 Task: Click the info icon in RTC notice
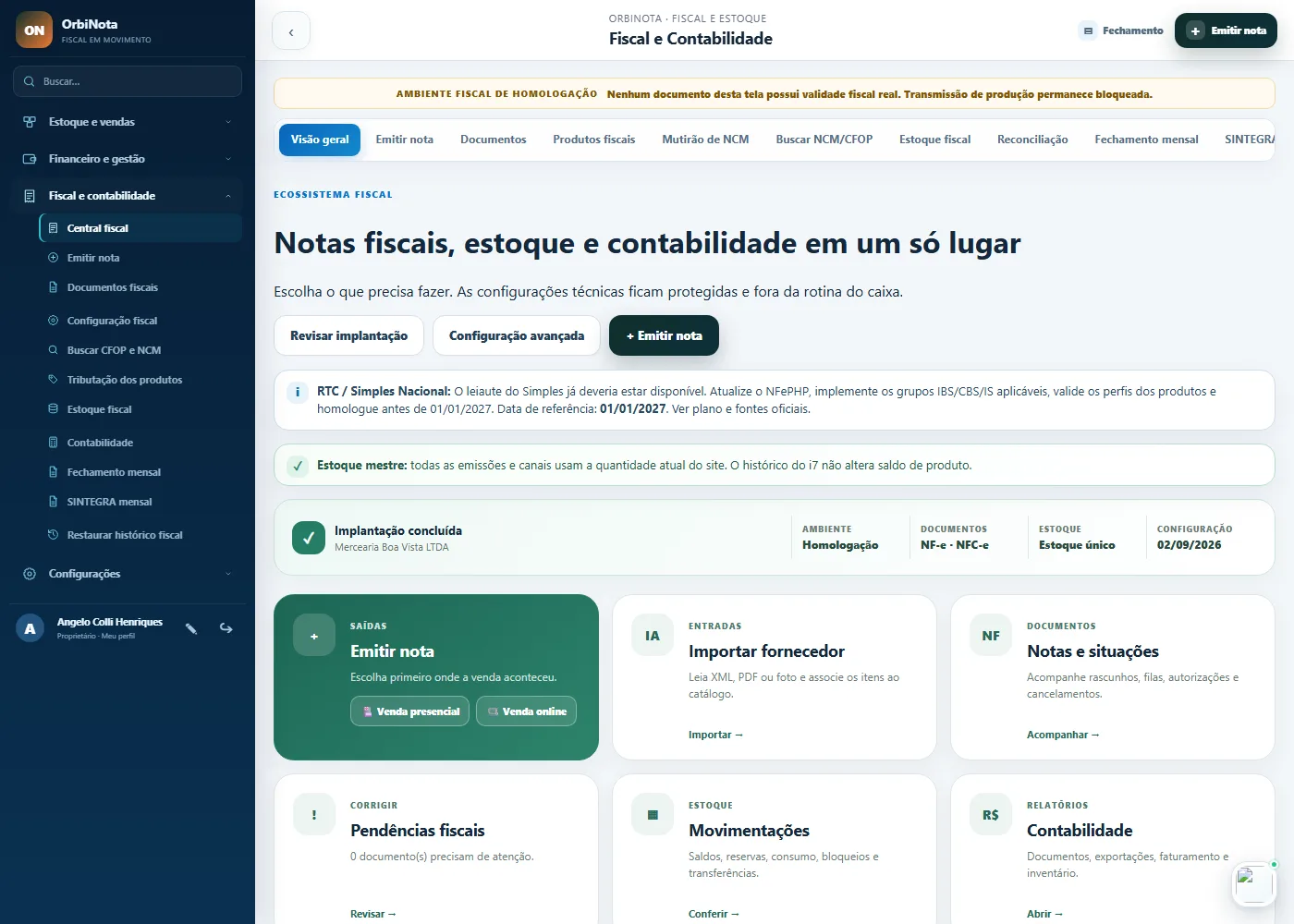pos(298,392)
